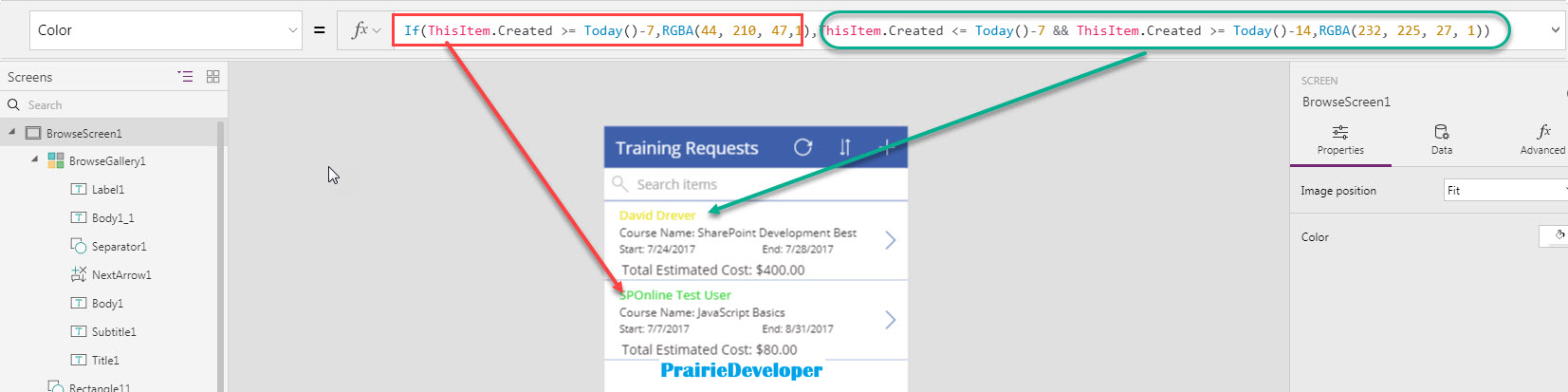Click the BrowseScreen1 screen icon
The image size is (1568, 392).
pyautogui.click(x=33, y=133)
